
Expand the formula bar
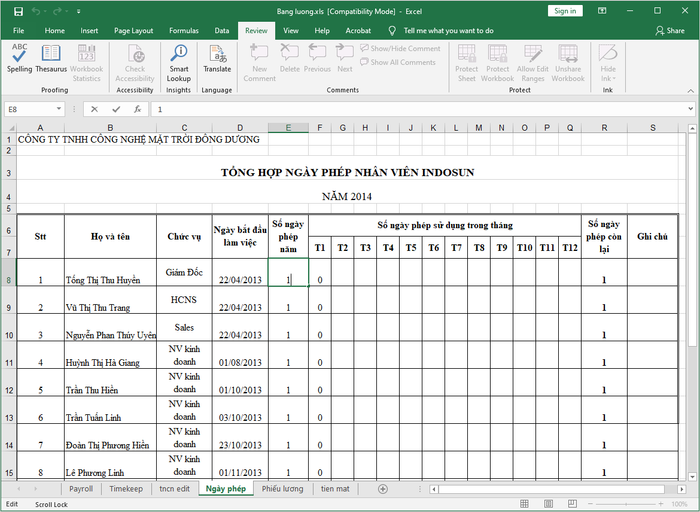[x=691, y=109]
